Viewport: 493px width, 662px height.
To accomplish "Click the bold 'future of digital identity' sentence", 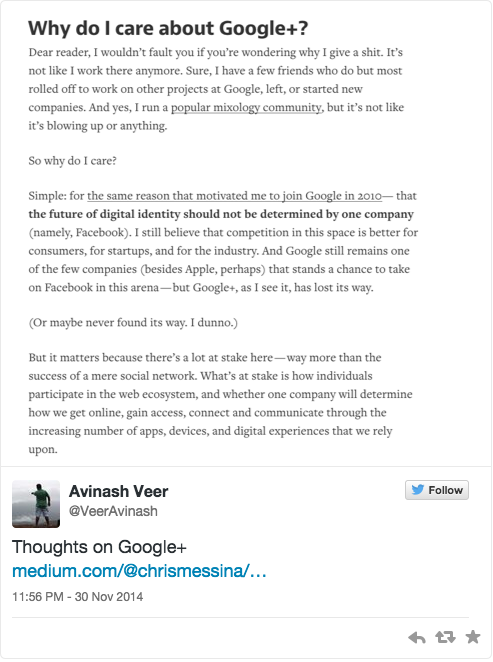I will (221, 214).
